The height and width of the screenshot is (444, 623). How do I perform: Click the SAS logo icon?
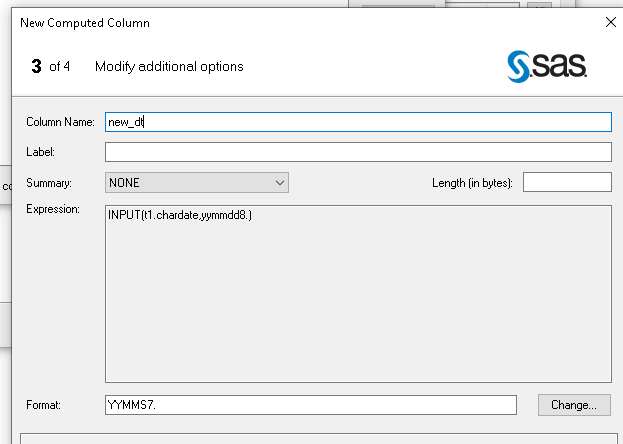[546, 66]
